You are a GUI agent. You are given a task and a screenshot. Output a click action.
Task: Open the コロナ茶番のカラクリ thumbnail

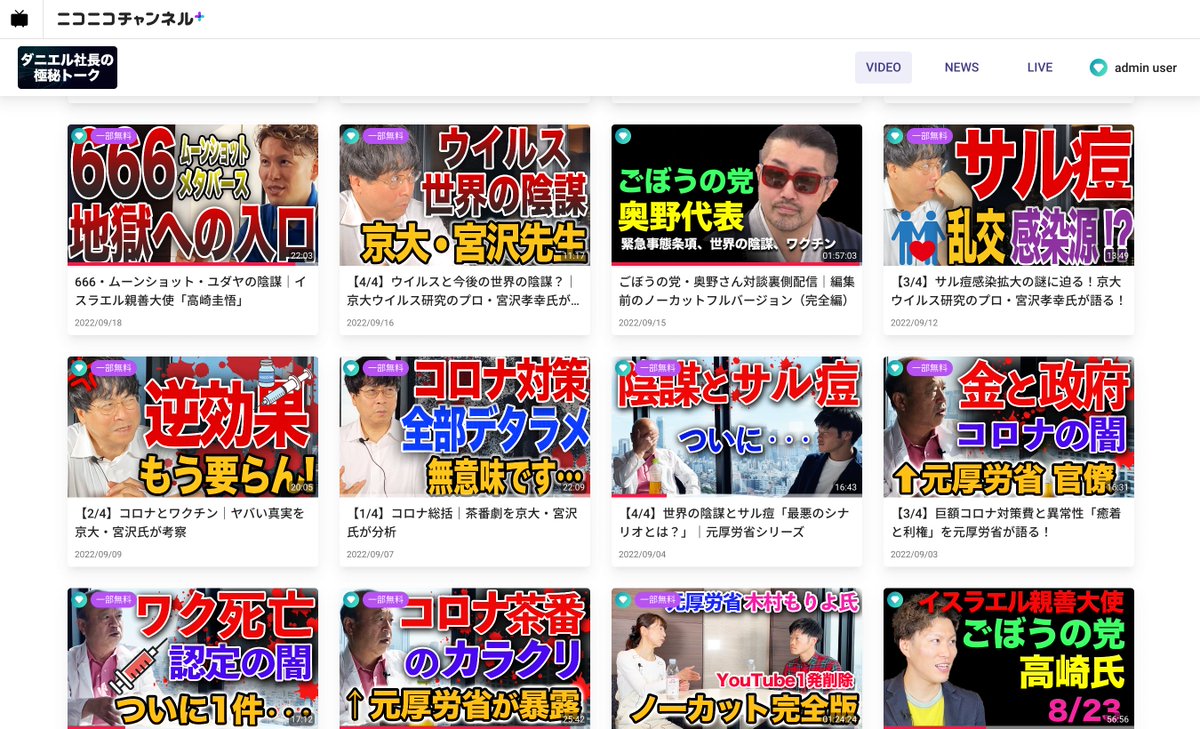click(465, 658)
